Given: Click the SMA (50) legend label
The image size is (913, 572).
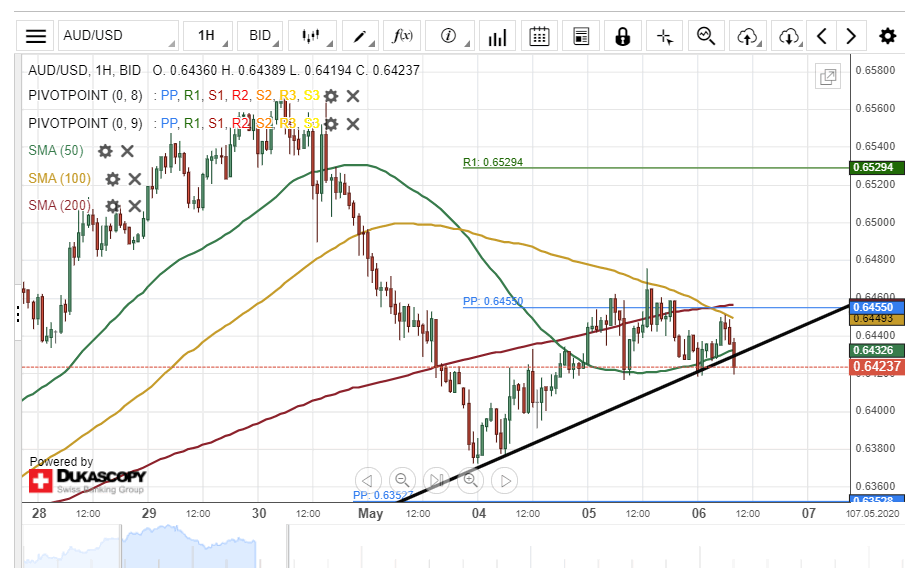Looking at the screenshot, I should tap(56, 151).
